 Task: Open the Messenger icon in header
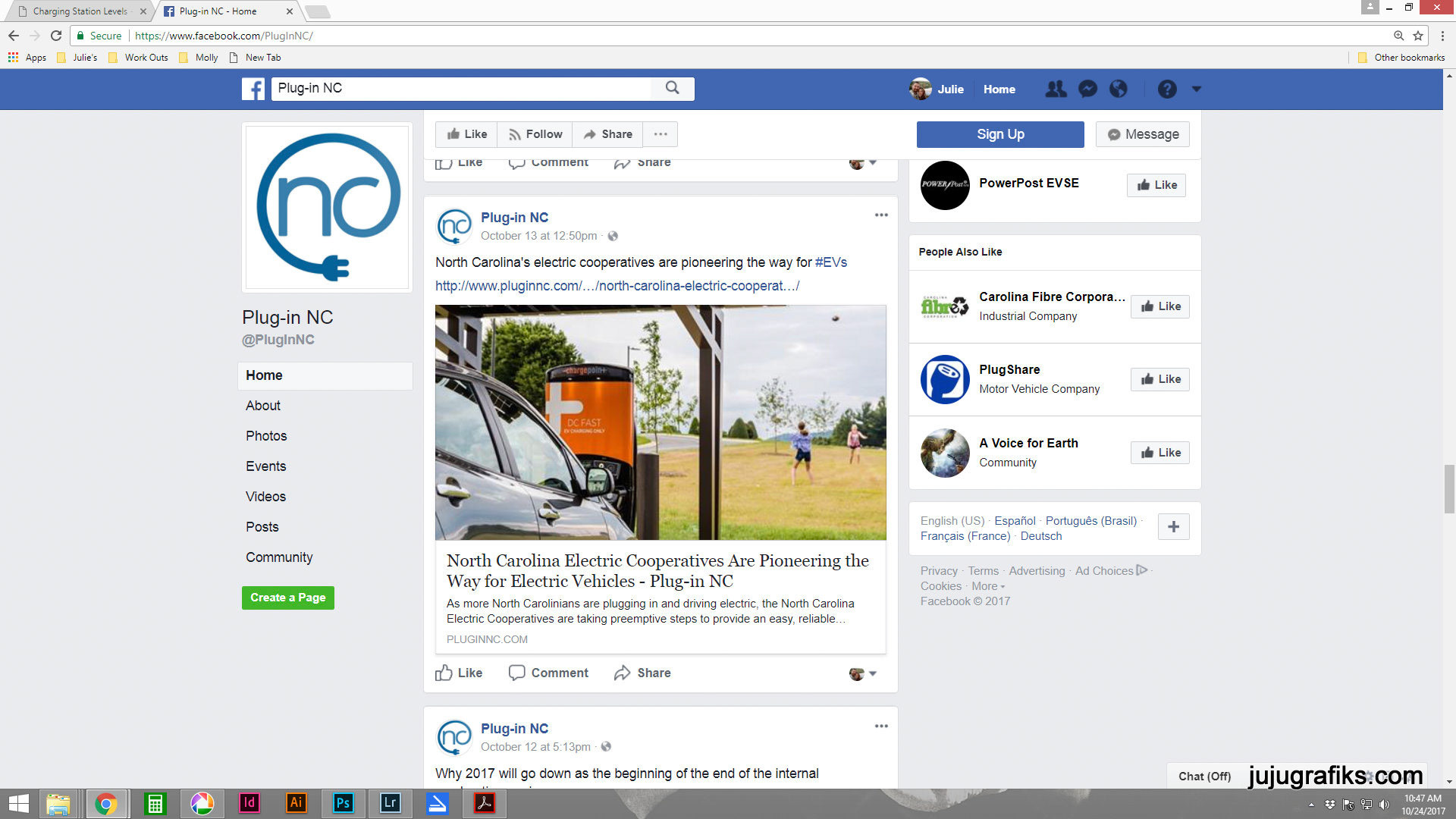coord(1087,89)
